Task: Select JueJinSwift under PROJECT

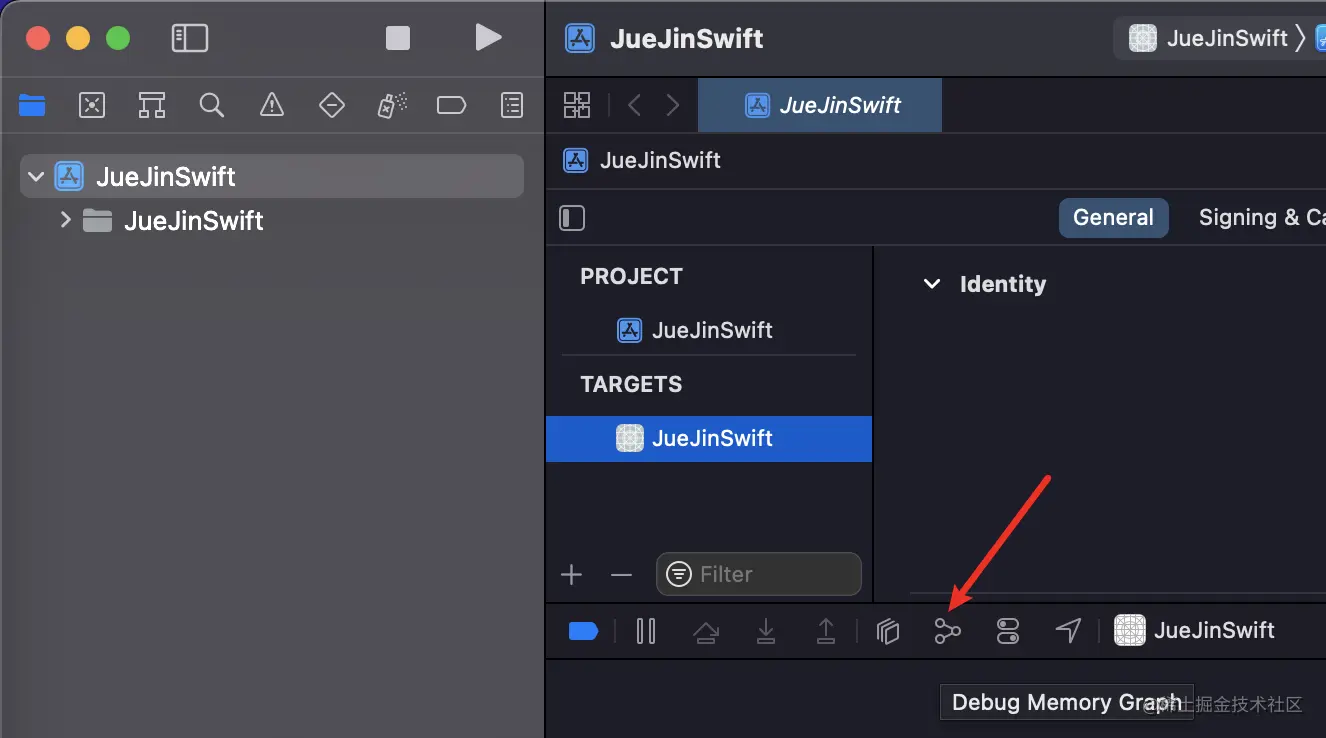Action: coord(695,330)
